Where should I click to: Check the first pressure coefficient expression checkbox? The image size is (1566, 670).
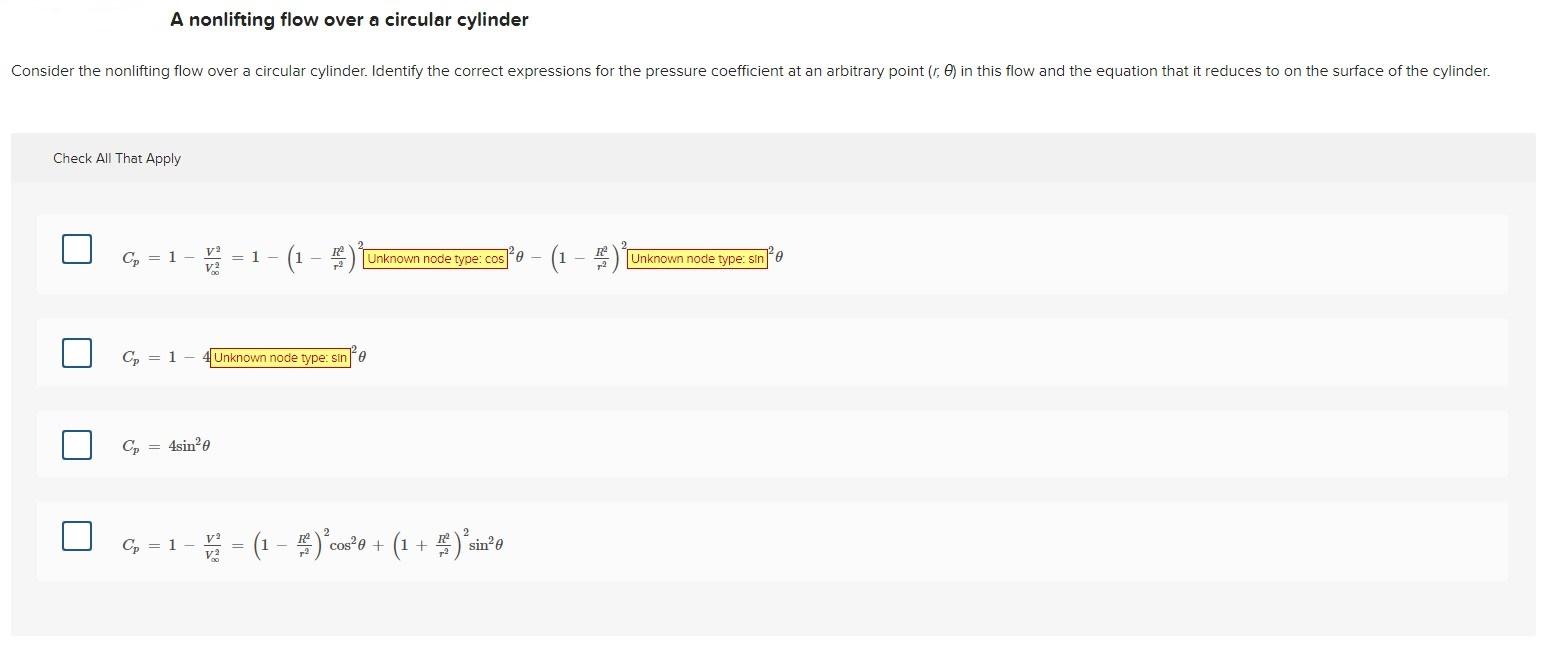(x=76, y=250)
